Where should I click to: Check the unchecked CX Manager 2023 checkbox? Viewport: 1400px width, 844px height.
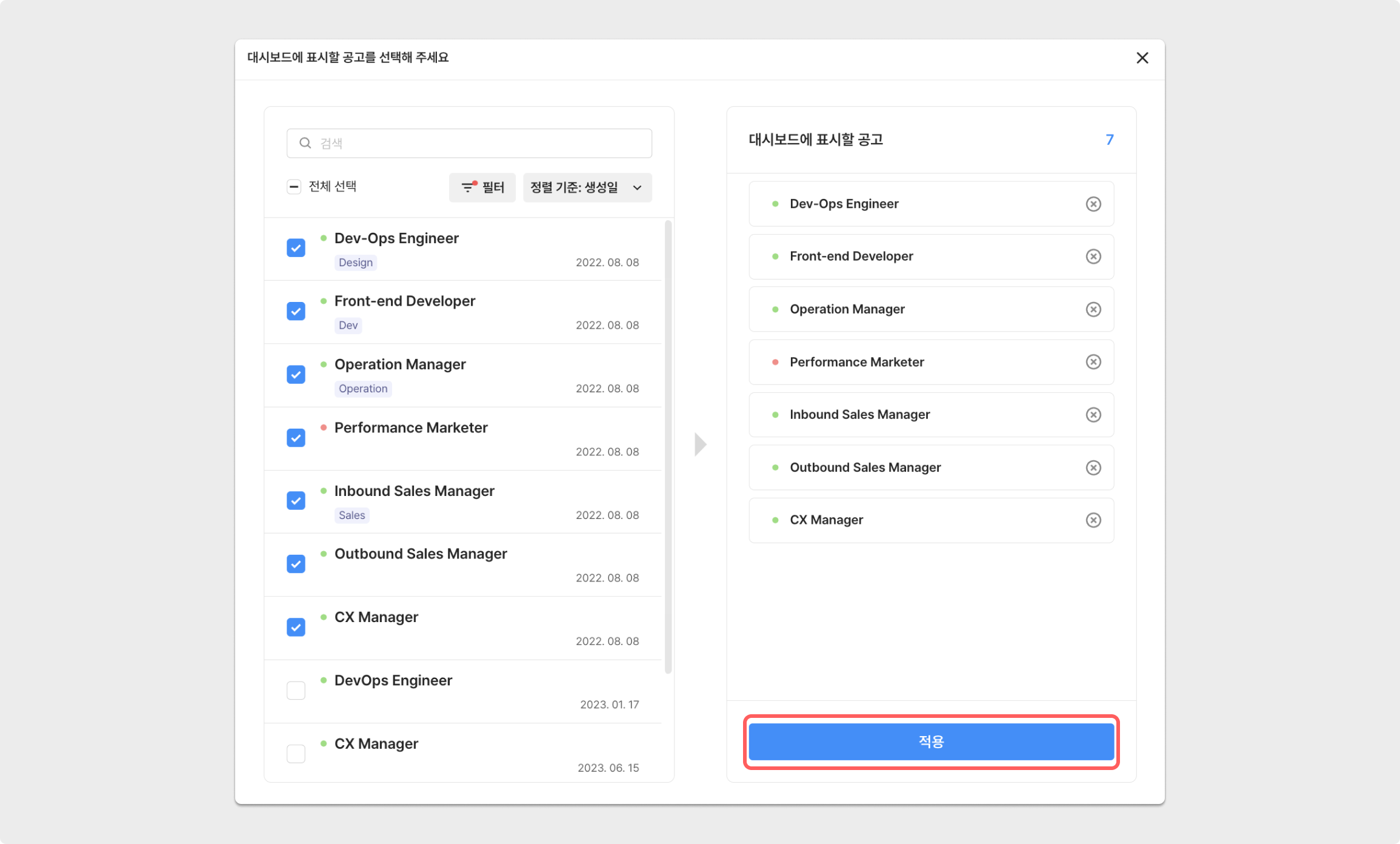click(296, 754)
